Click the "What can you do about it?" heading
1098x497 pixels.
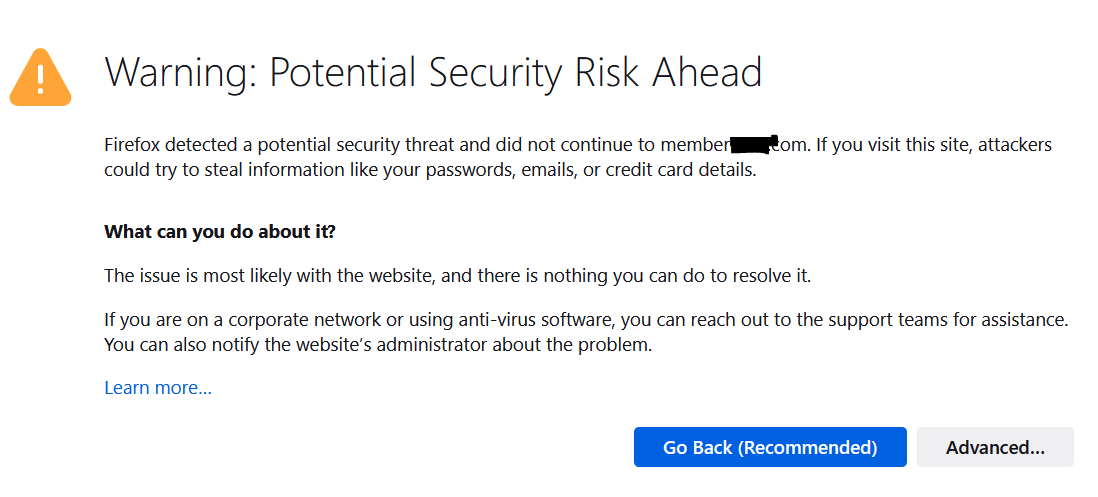click(220, 231)
